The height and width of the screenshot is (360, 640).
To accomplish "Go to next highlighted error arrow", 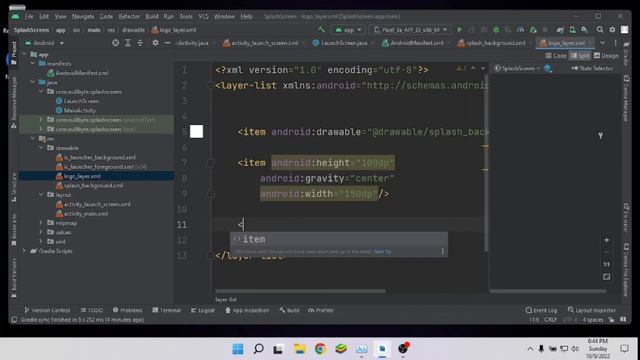I will pos(483,68).
